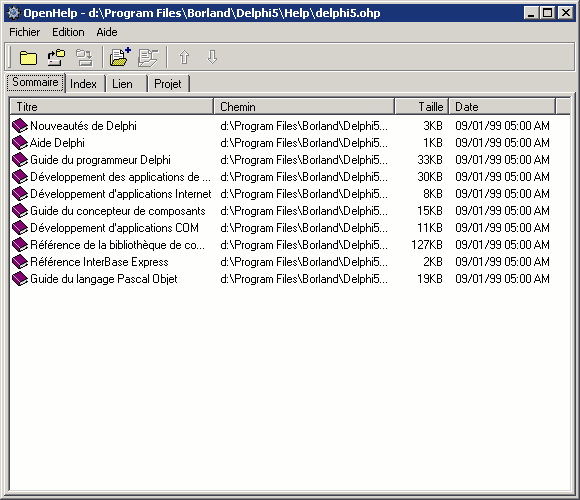
Task: Click the book icon next to Guide du langage Pascal Objet
Action: 20,279
